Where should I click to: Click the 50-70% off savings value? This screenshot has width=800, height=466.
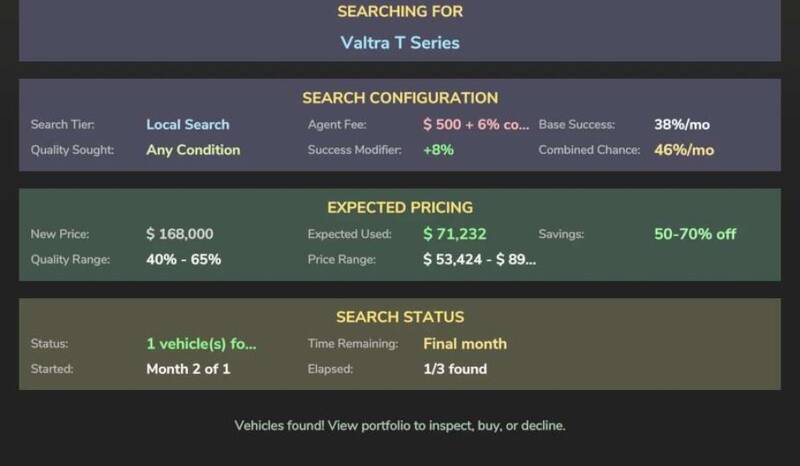694,234
